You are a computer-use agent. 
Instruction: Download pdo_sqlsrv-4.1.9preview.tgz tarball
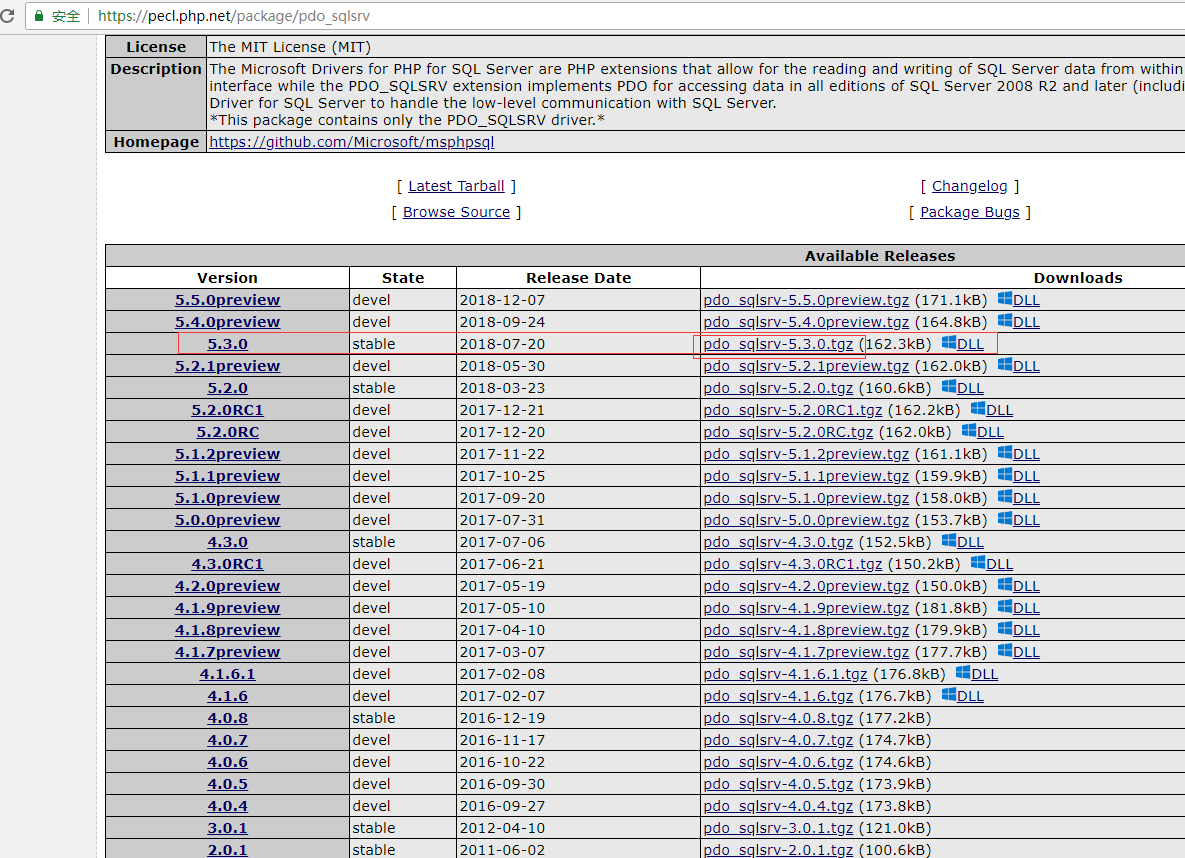pos(806,607)
